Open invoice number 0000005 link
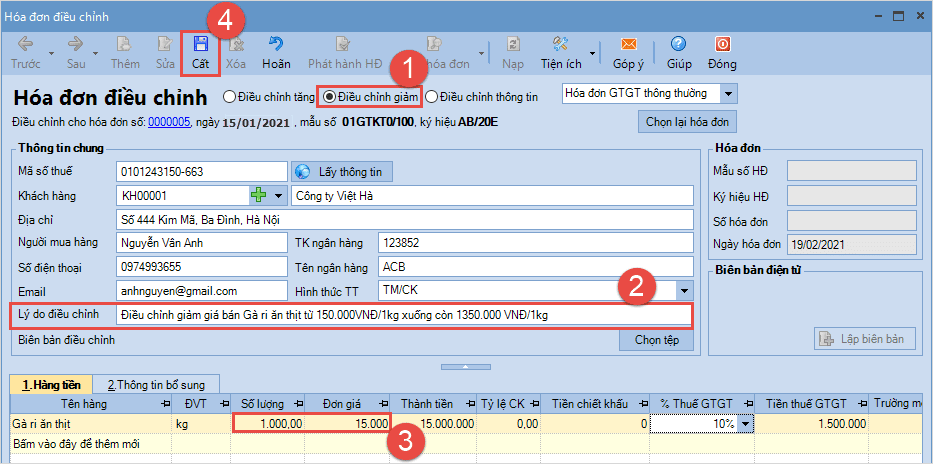Screen dimensions: 933x464 tap(169, 123)
